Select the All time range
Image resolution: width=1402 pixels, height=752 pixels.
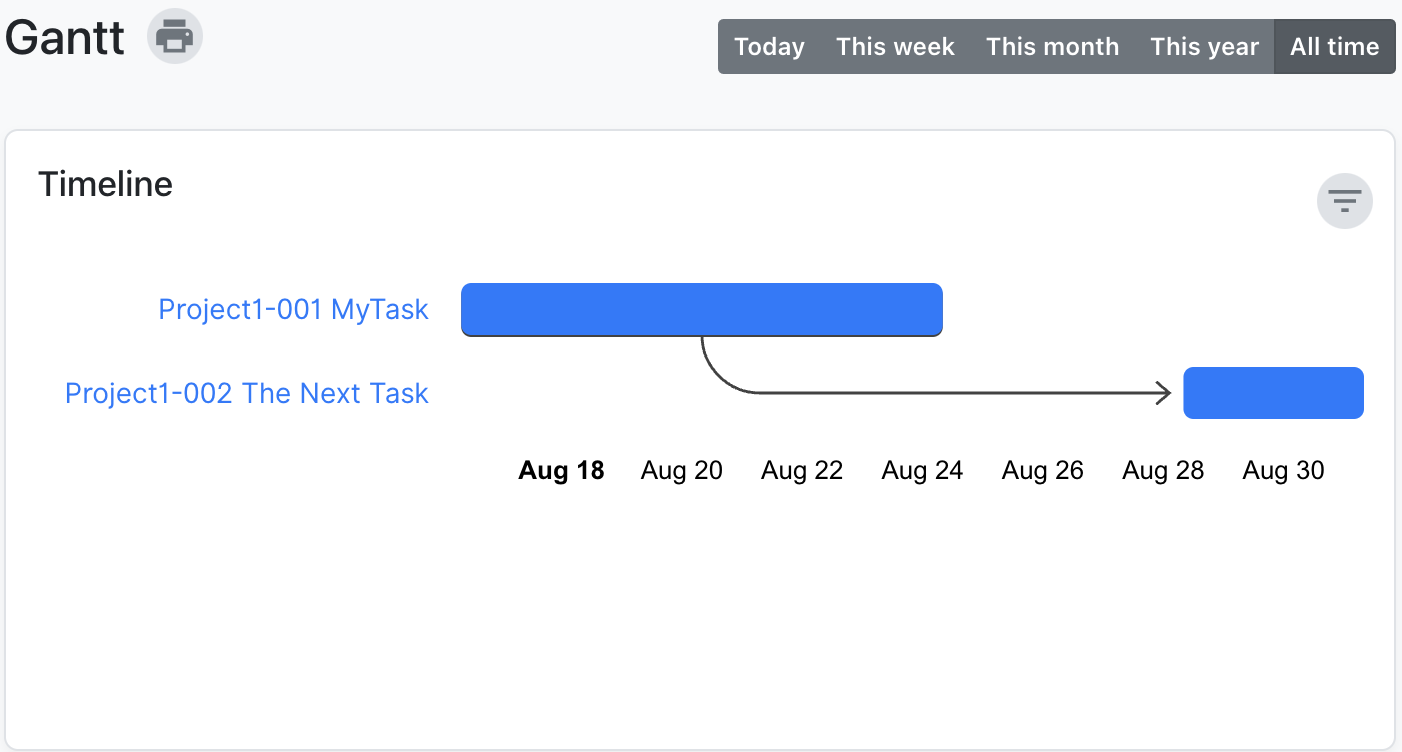[1334, 47]
